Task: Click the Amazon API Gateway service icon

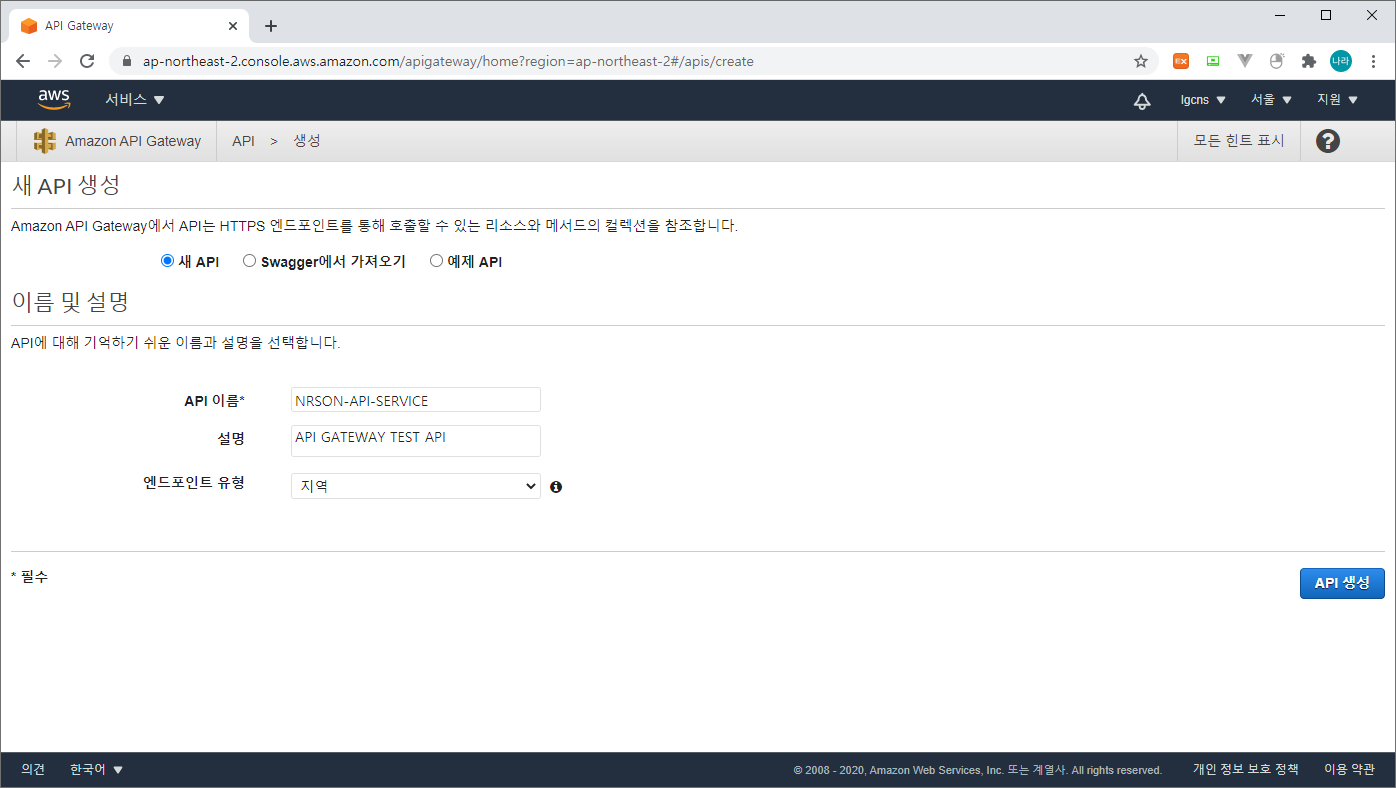Action: pyautogui.click(x=44, y=141)
